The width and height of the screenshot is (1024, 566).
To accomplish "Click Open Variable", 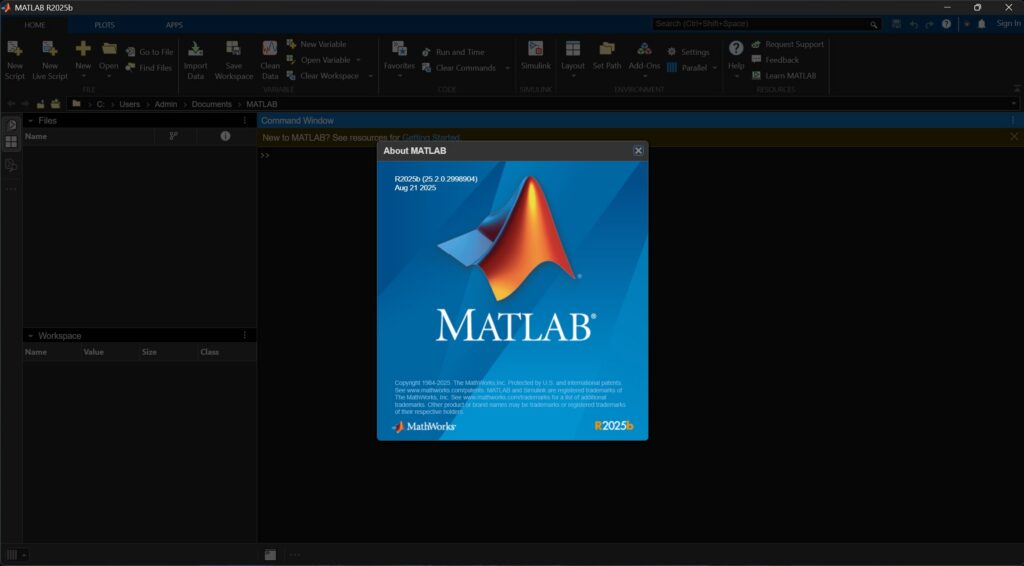I will (319, 60).
